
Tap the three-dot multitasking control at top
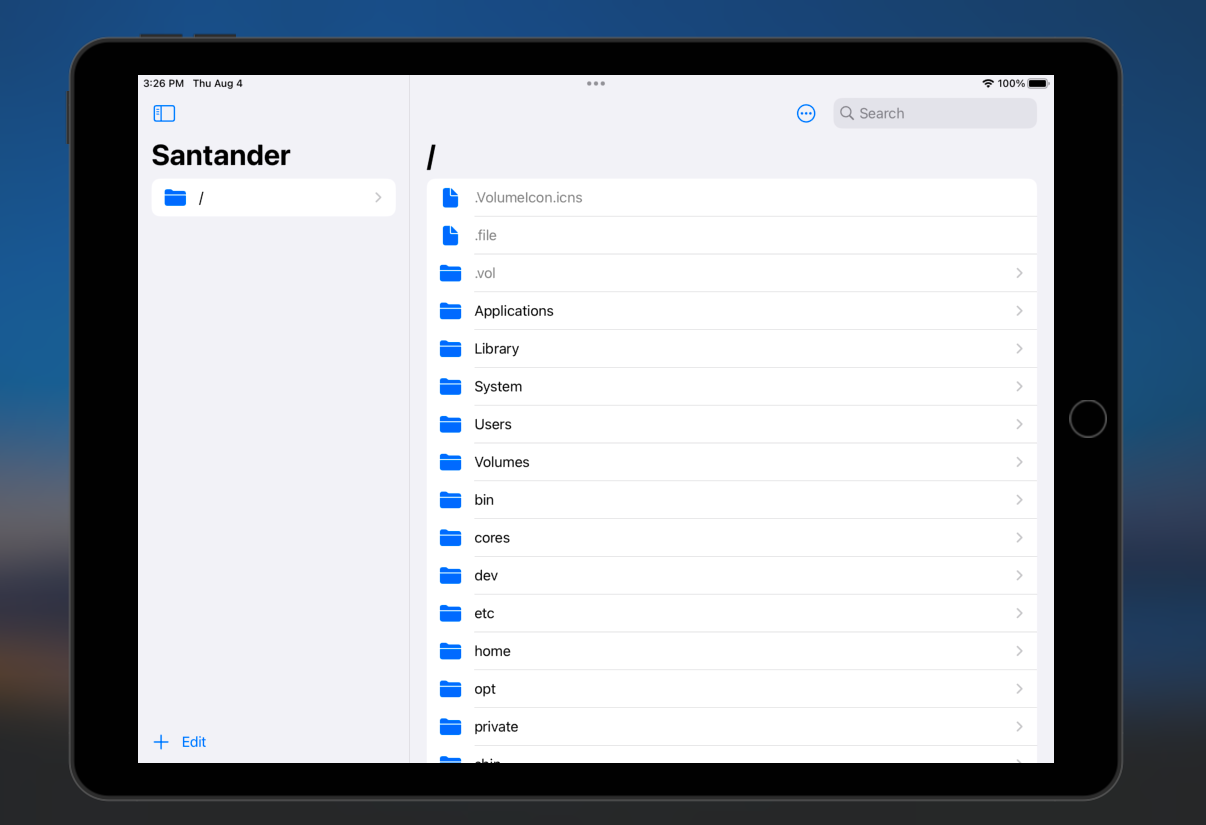[596, 84]
